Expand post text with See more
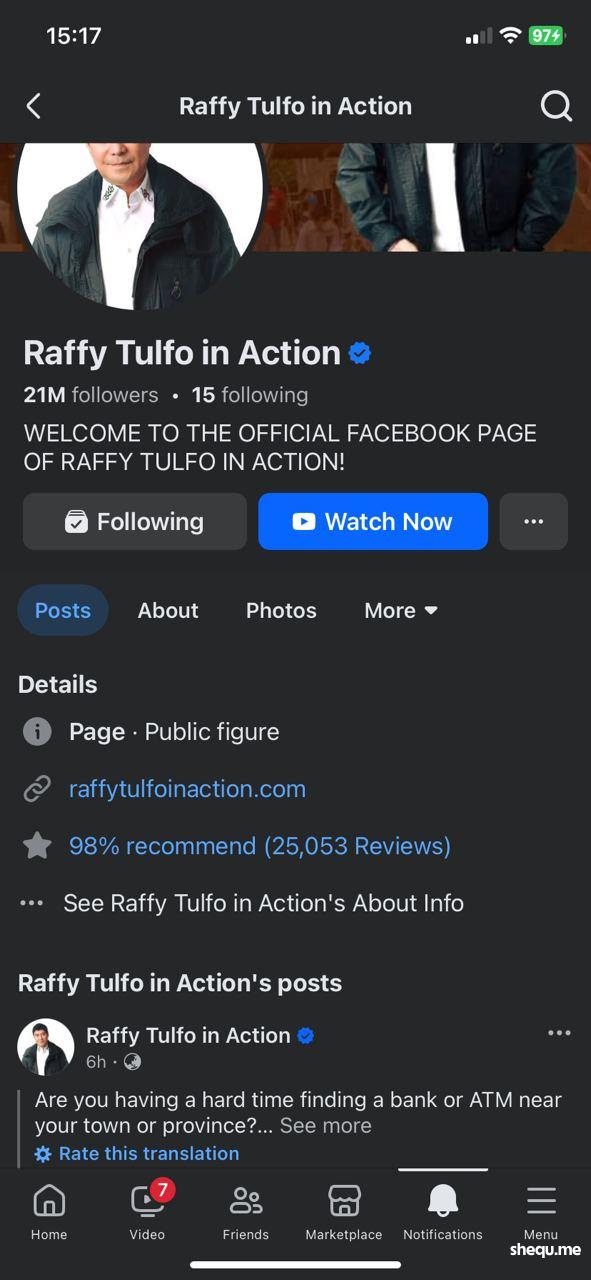This screenshot has width=591, height=1280. (325, 1125)
